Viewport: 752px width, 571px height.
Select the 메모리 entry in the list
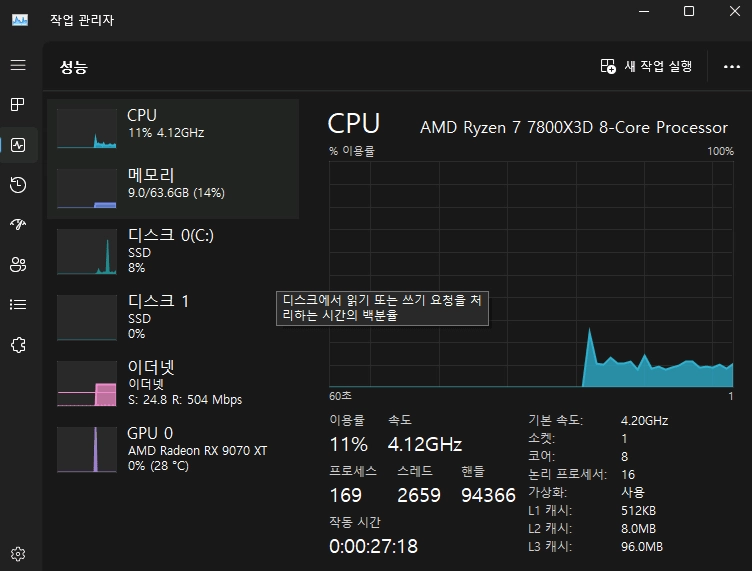pos(173,189)
